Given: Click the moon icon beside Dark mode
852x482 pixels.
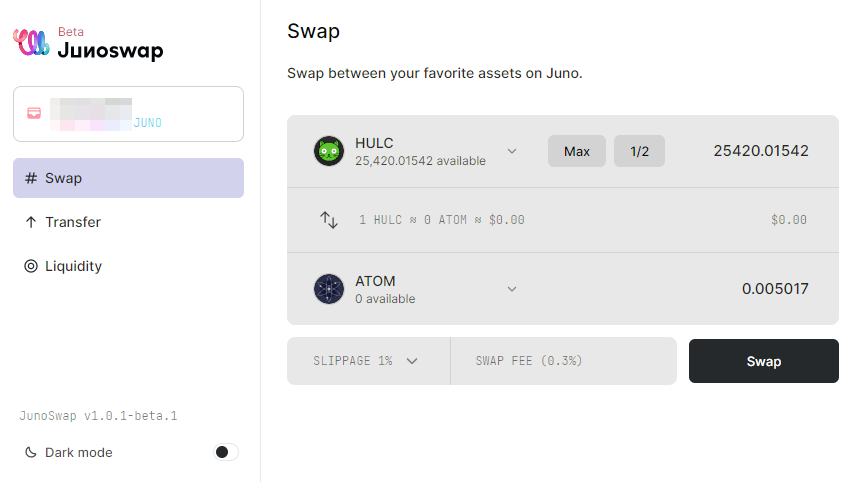Looking at the screenshot, I should click(x=31, y=452).
